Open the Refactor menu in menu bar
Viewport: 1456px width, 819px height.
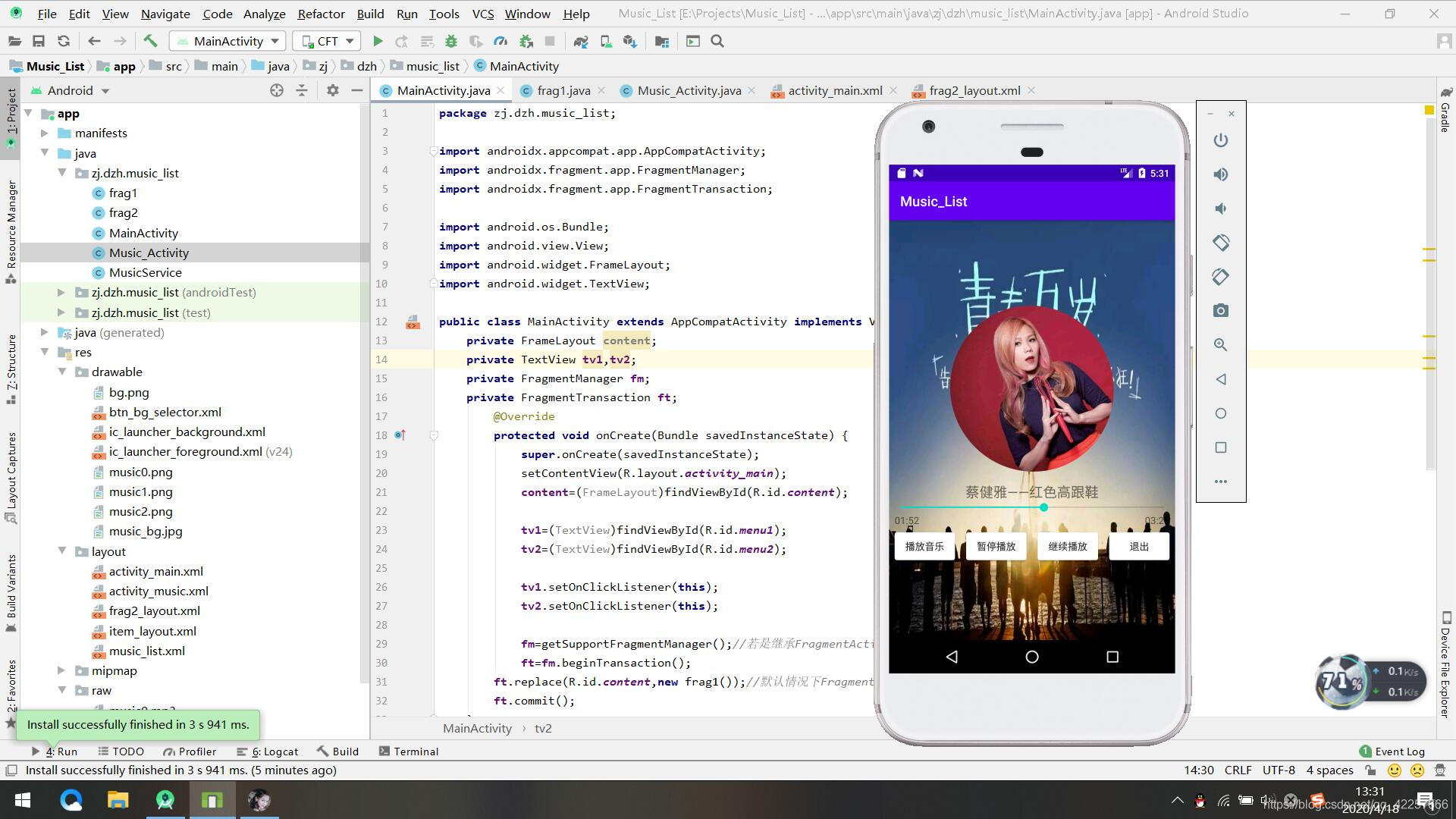click(320, 13)
